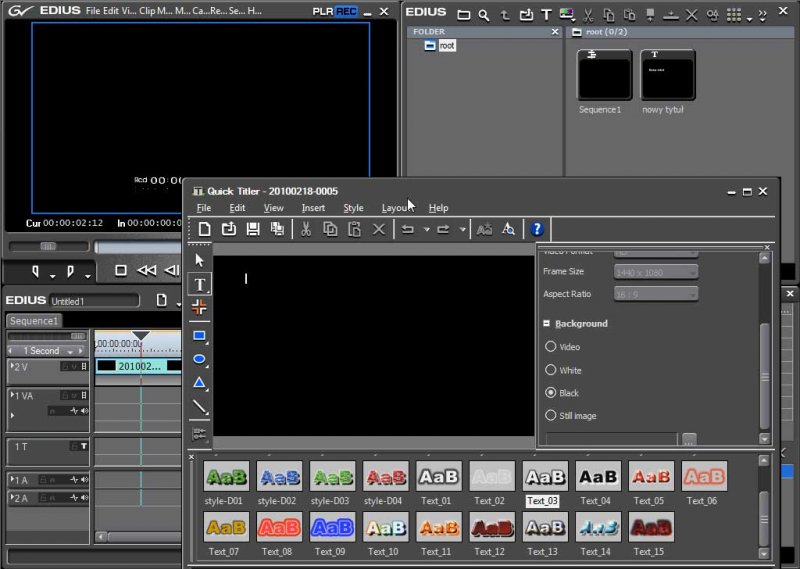Set background to White

coord(550,370)
